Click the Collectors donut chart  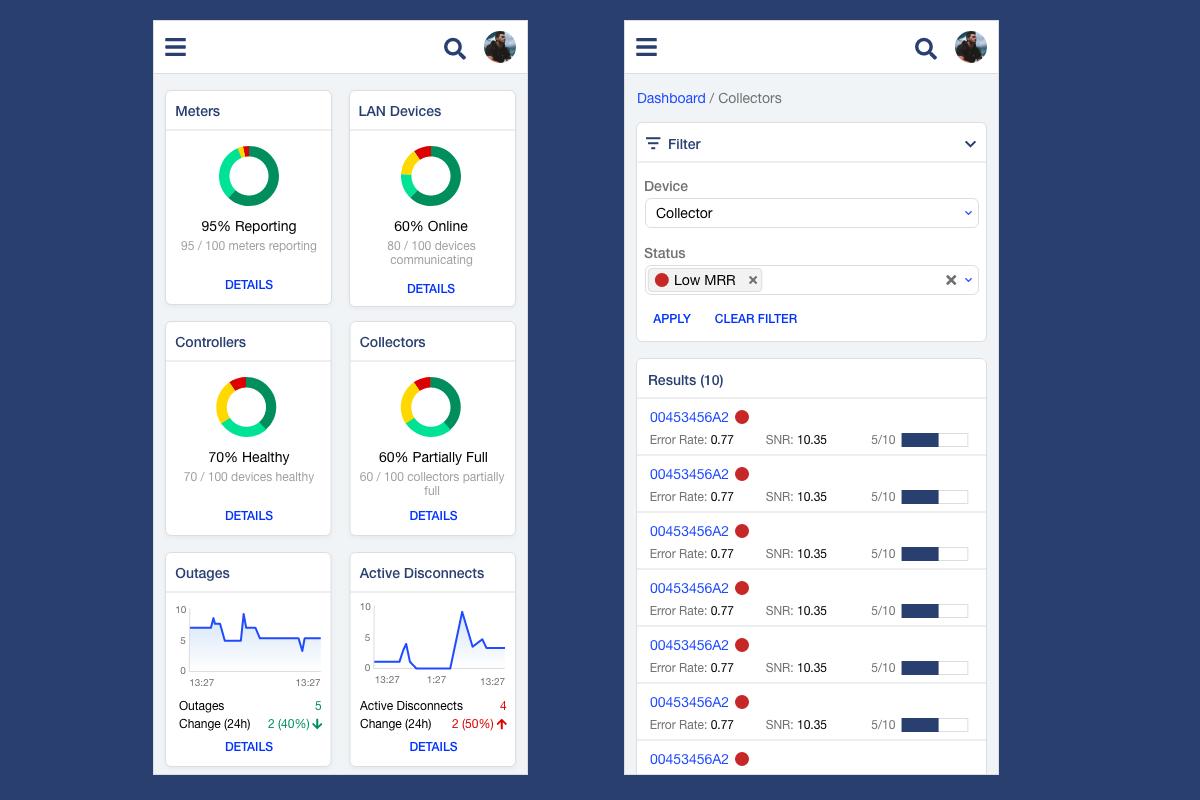[x=431, y=407]
